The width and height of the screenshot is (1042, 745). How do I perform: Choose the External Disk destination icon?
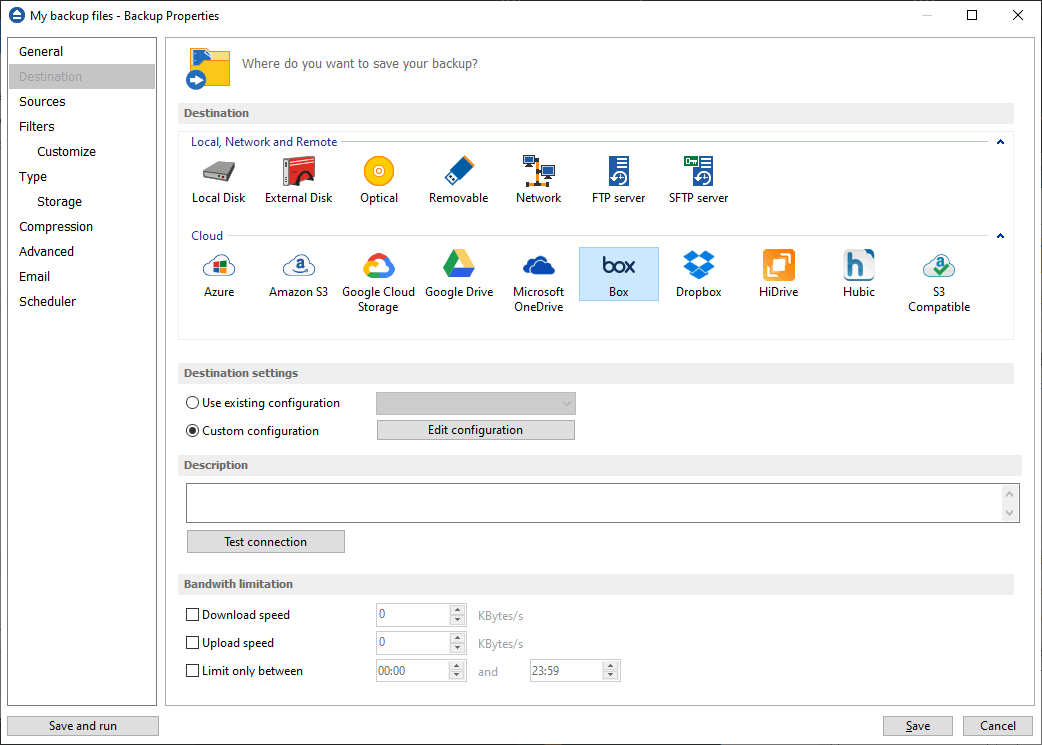[298, 179]
